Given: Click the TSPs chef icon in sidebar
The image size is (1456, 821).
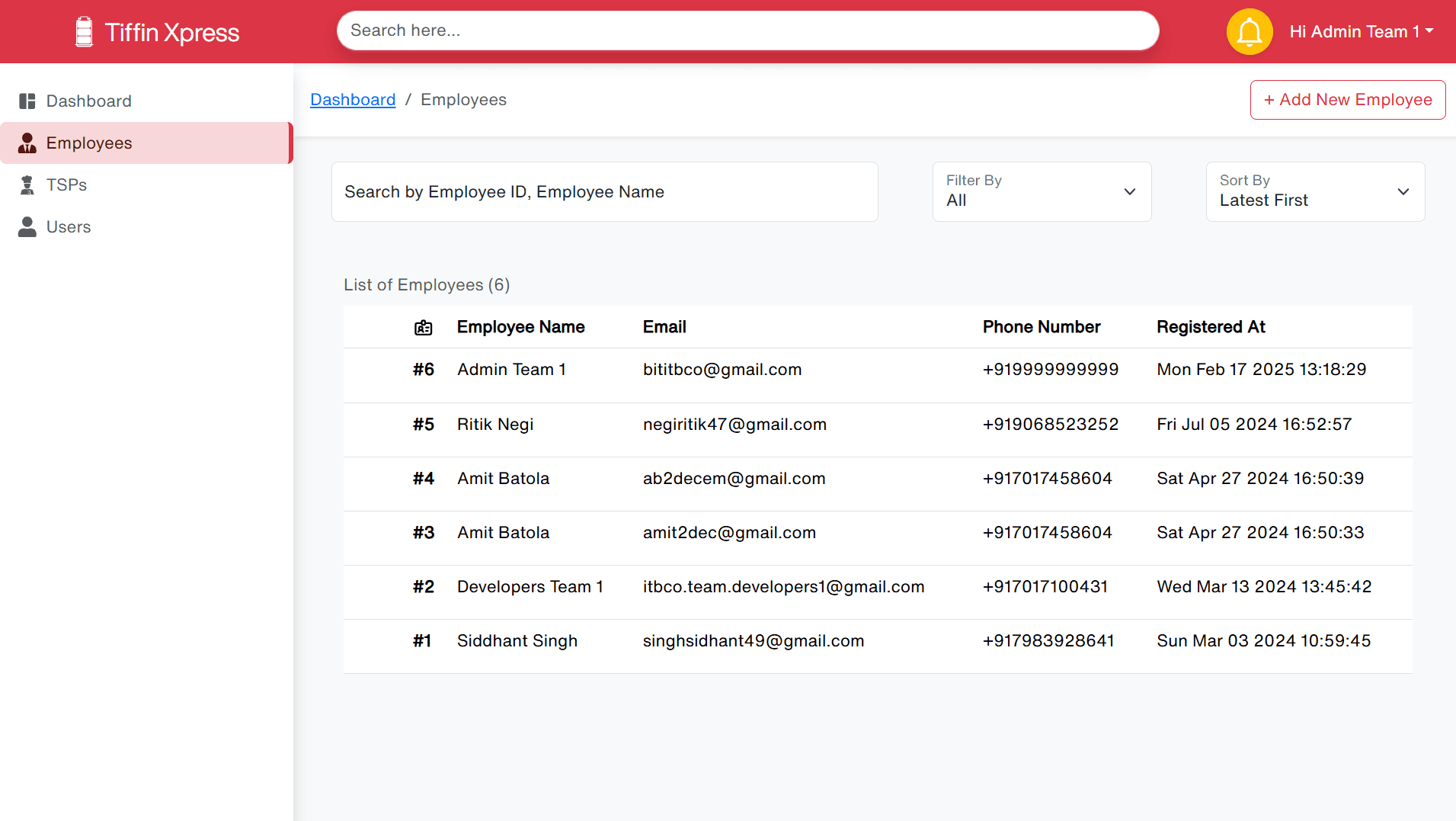Looking at the screenshot, I should [27, 185].
